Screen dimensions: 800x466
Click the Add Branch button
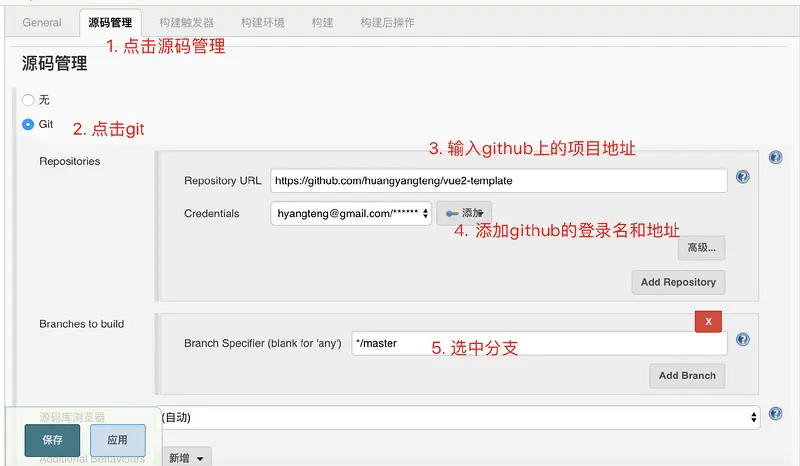(687, 376)
